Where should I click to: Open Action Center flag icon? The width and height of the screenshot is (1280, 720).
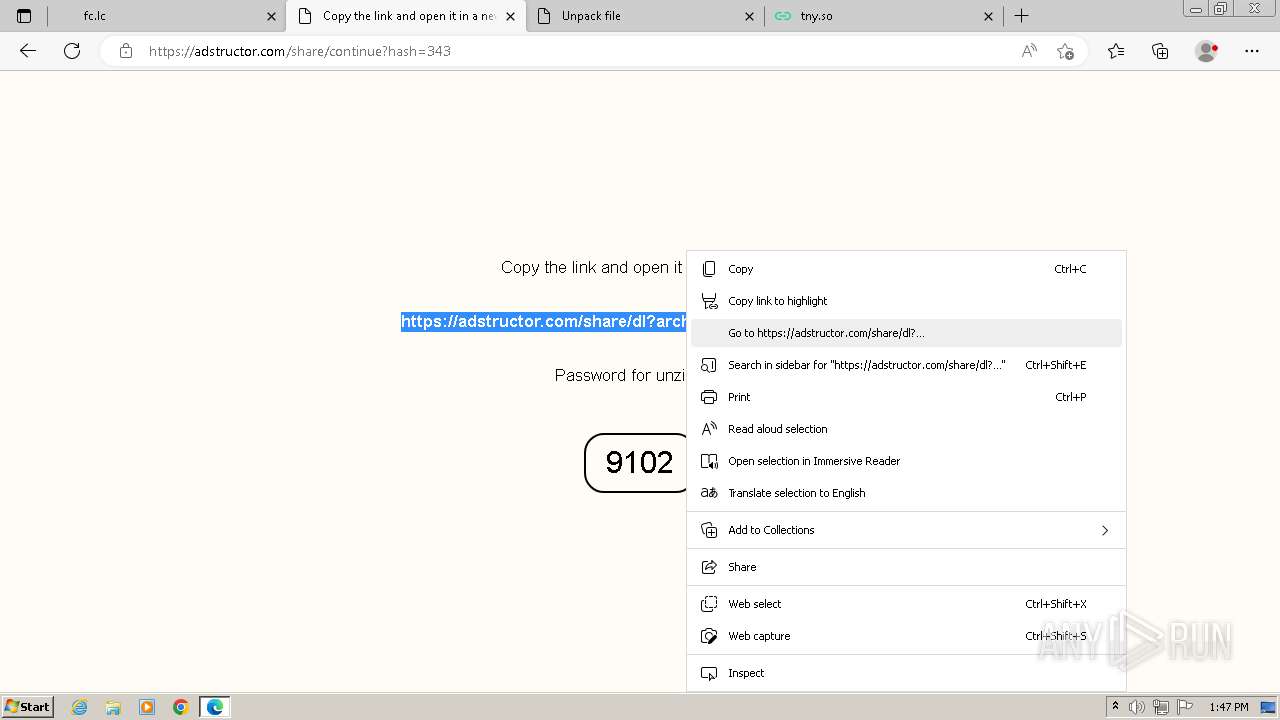point(1184,707)
